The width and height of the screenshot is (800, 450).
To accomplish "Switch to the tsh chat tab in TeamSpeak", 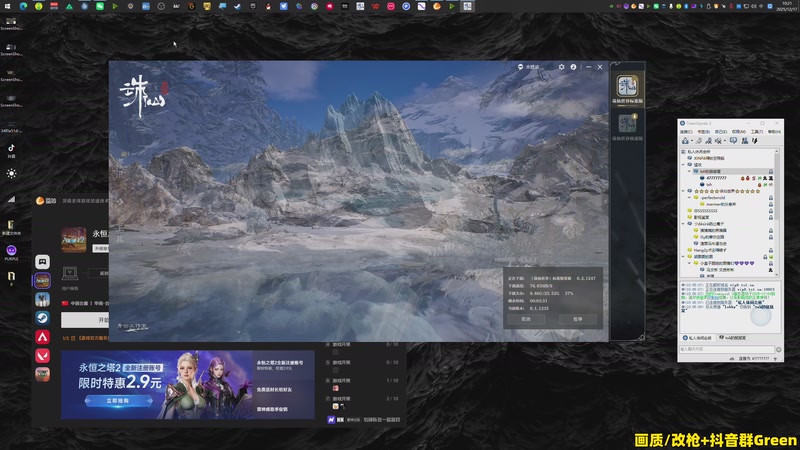I will (x=733, y=338).
